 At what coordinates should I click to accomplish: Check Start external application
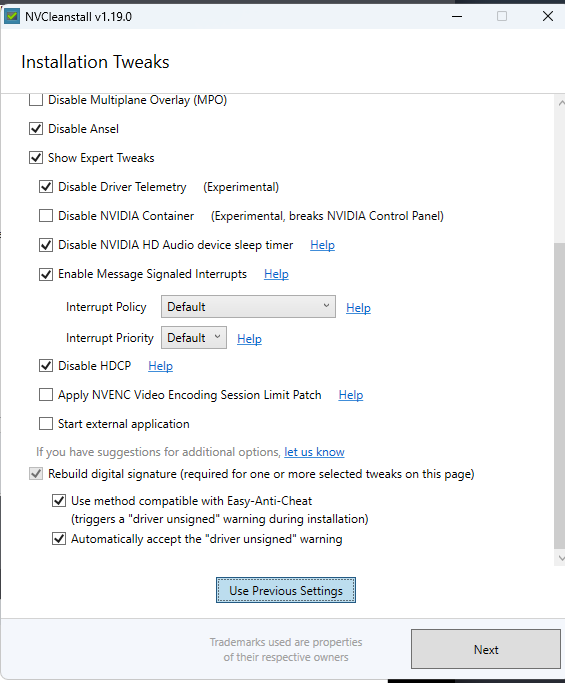(x=46, y=423)
